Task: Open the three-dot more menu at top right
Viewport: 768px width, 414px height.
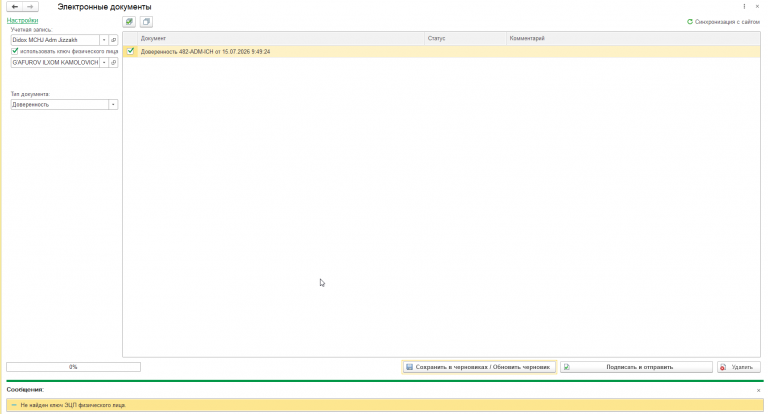Action: tap(744, 6)
